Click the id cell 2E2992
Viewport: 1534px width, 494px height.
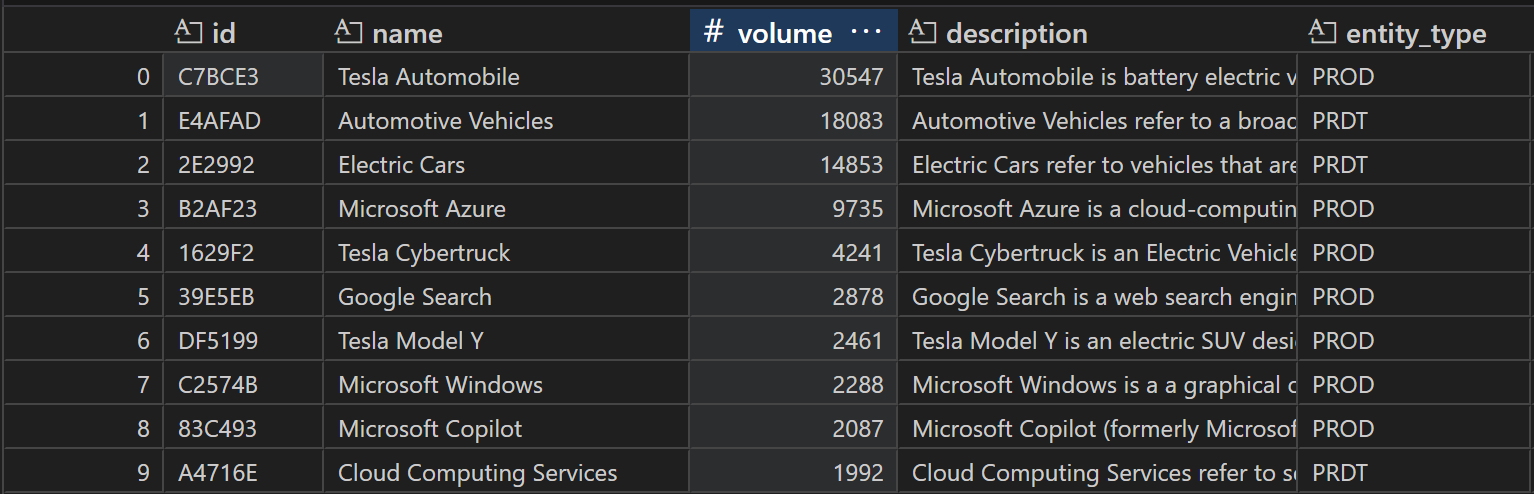[x=243, y=165]
